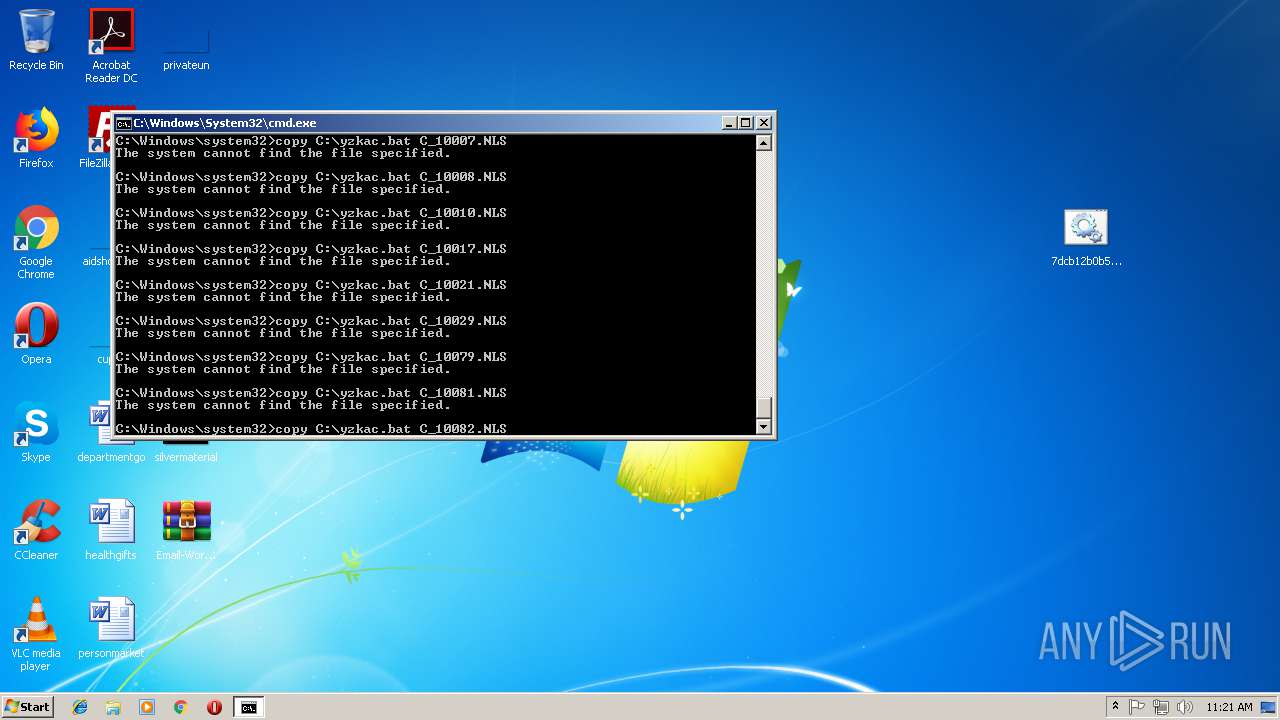
Task: Open Windows Media Player from the taskbar
Action: (147, 707)
